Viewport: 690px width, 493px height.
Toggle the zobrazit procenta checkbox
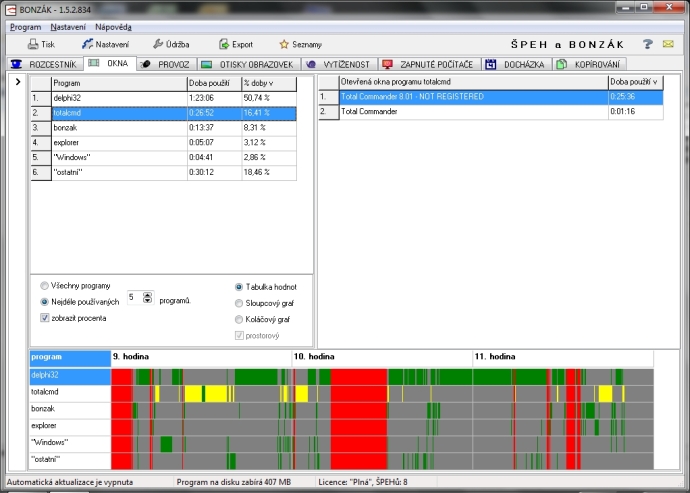[44, 318]
